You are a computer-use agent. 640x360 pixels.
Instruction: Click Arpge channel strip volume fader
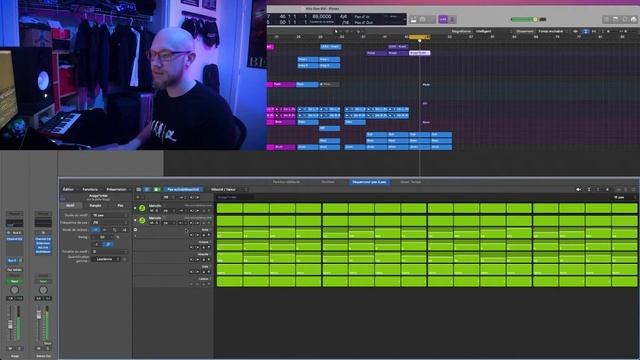[10, 324]
